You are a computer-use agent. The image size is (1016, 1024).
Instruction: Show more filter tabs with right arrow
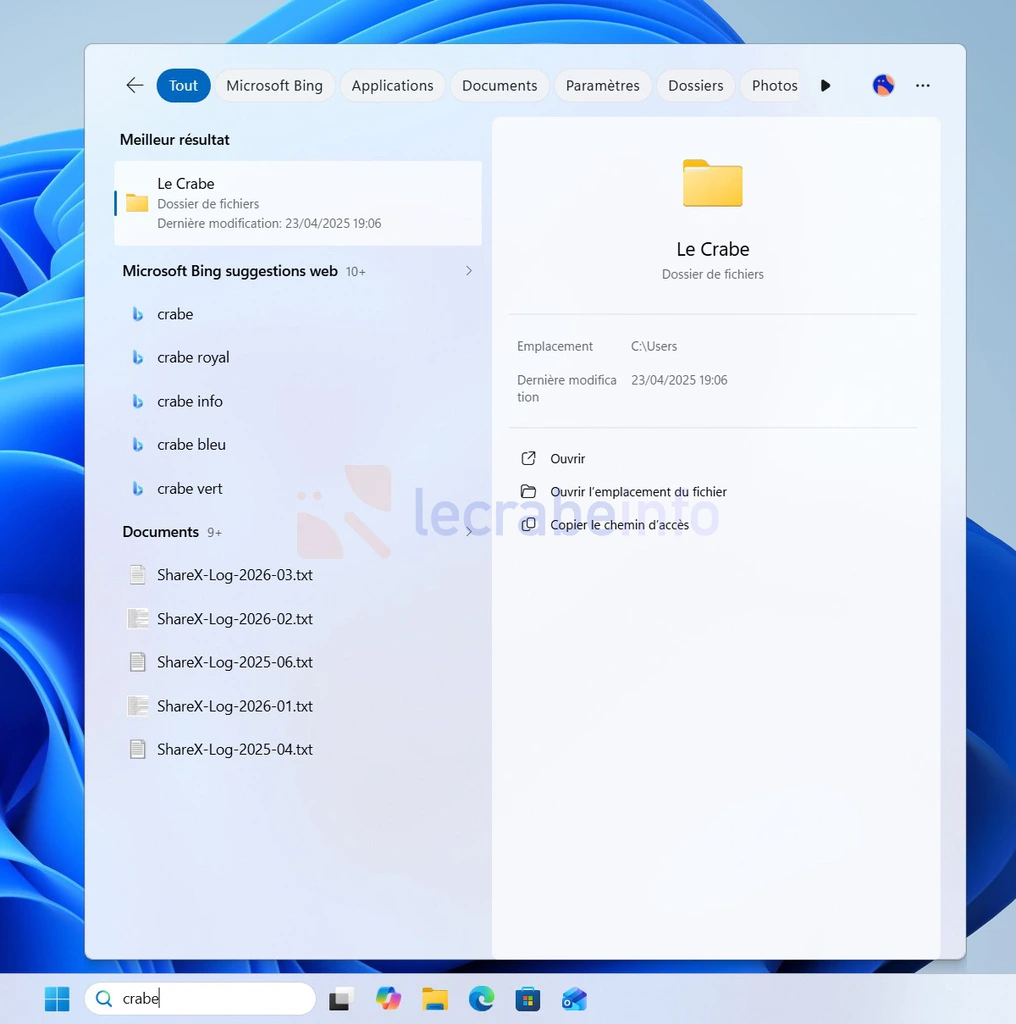tap(825, 86)
